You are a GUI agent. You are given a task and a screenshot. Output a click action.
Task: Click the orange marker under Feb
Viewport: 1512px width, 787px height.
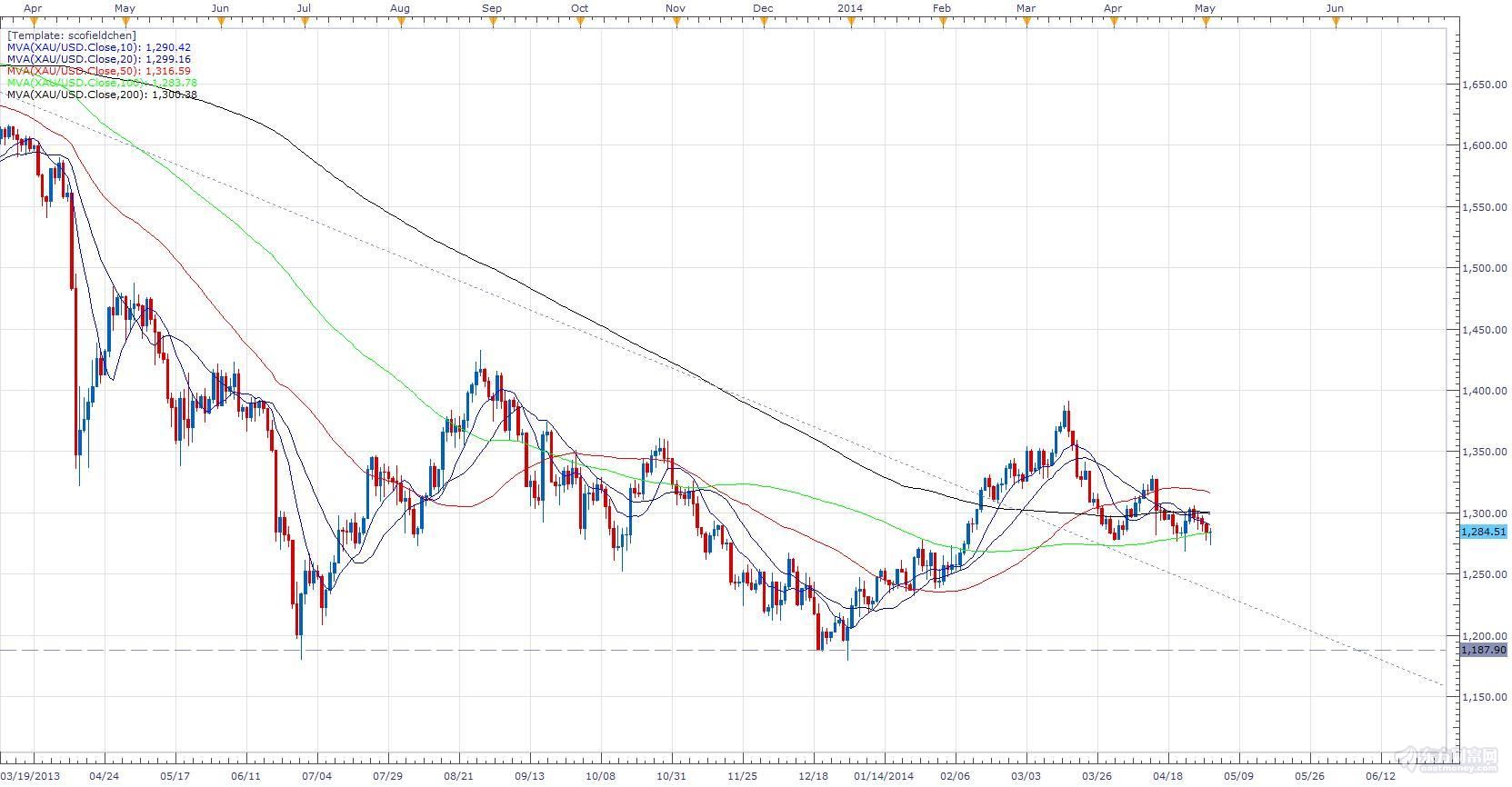pos(943,23)
